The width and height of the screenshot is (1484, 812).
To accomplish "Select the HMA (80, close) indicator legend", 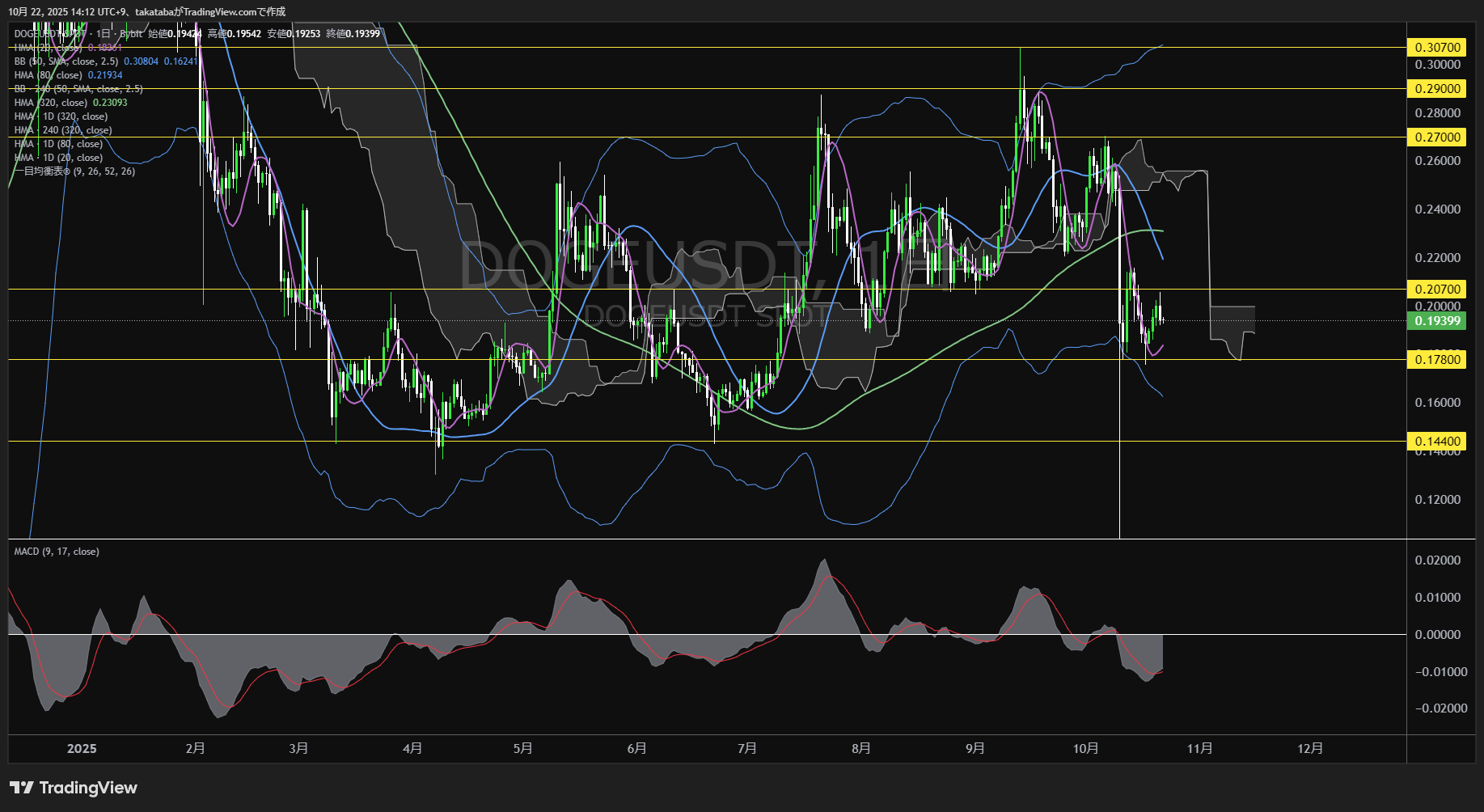I will tap(49, 75).
